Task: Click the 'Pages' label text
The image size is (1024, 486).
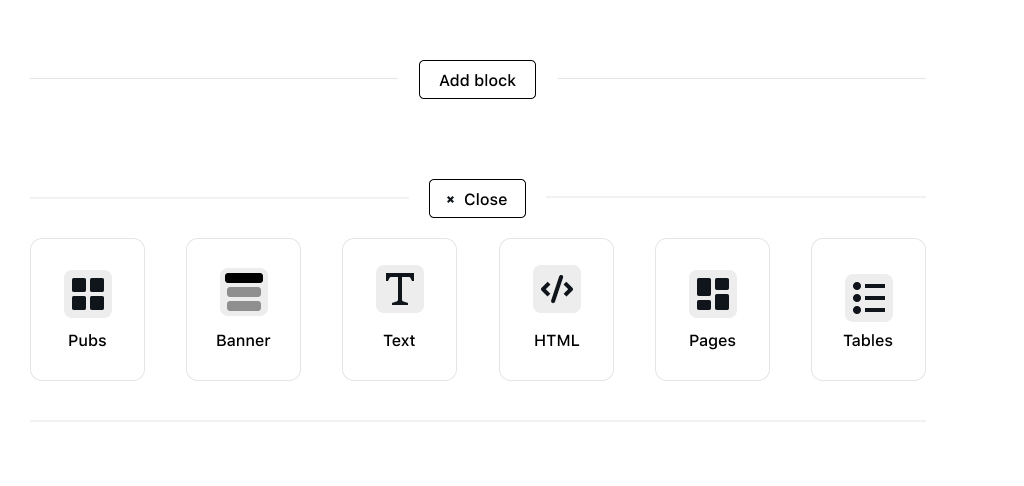Action: 713,340
